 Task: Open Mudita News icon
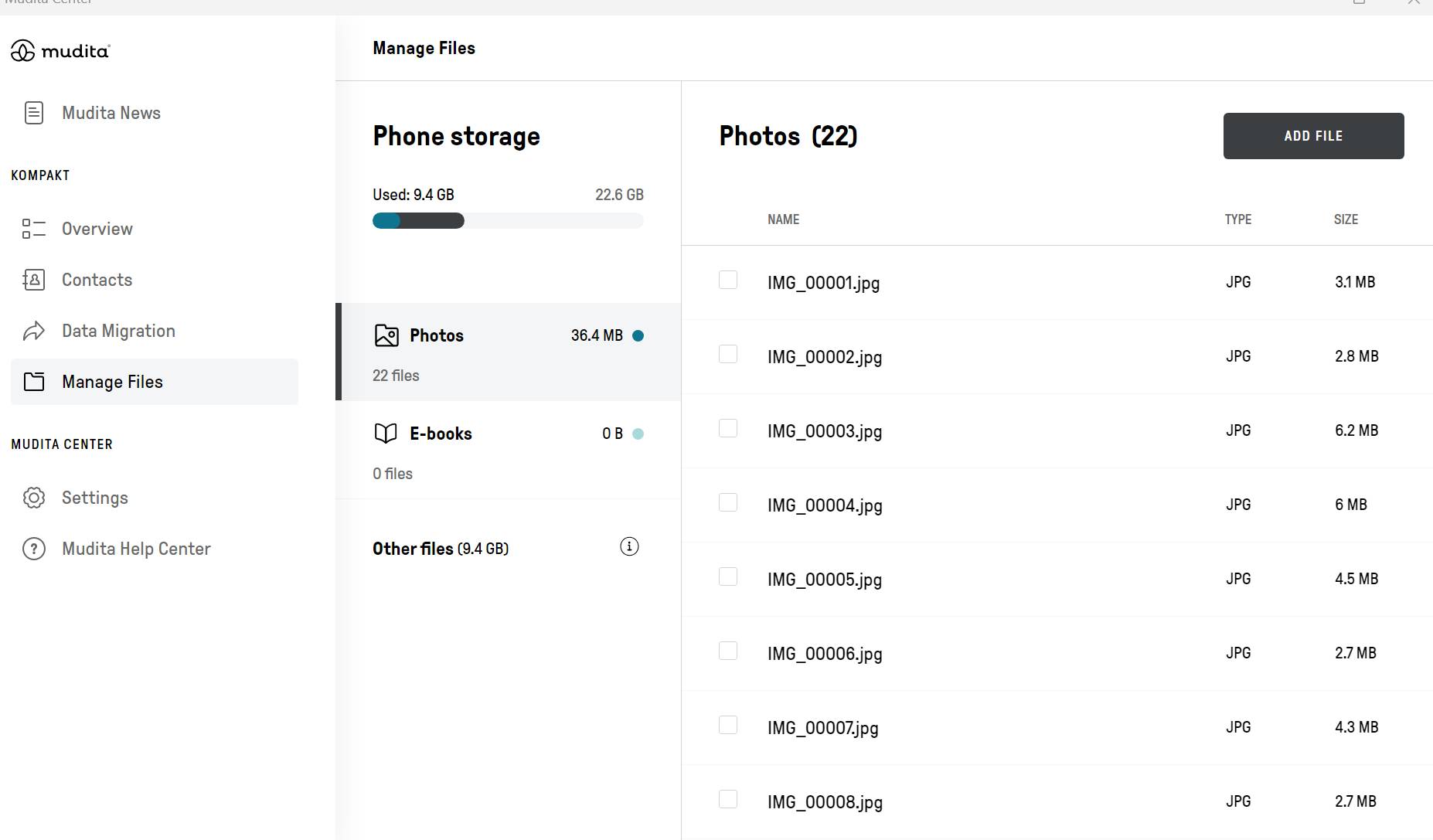tap(34, 113)
